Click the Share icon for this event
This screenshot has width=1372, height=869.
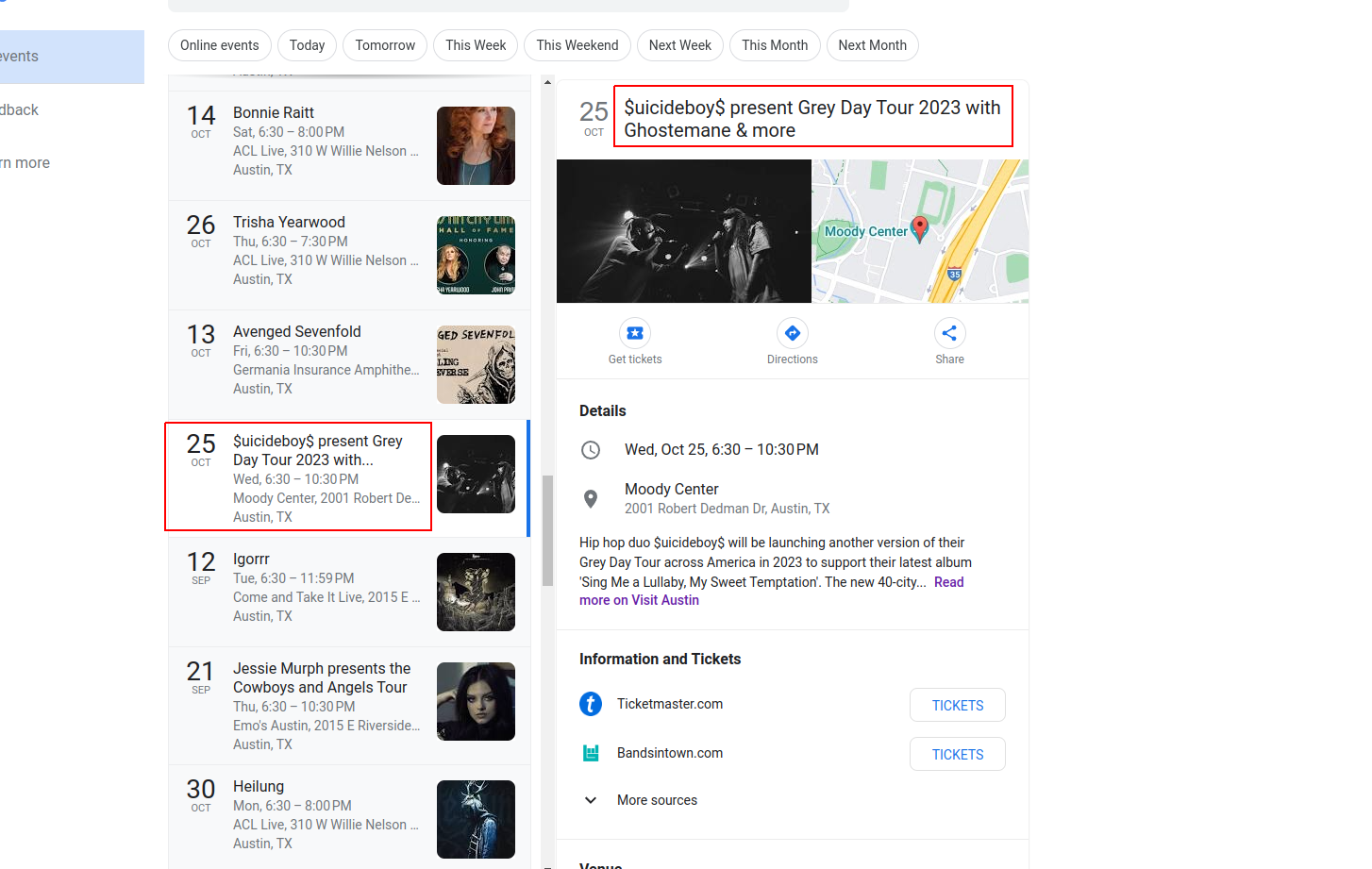(949, 333)
